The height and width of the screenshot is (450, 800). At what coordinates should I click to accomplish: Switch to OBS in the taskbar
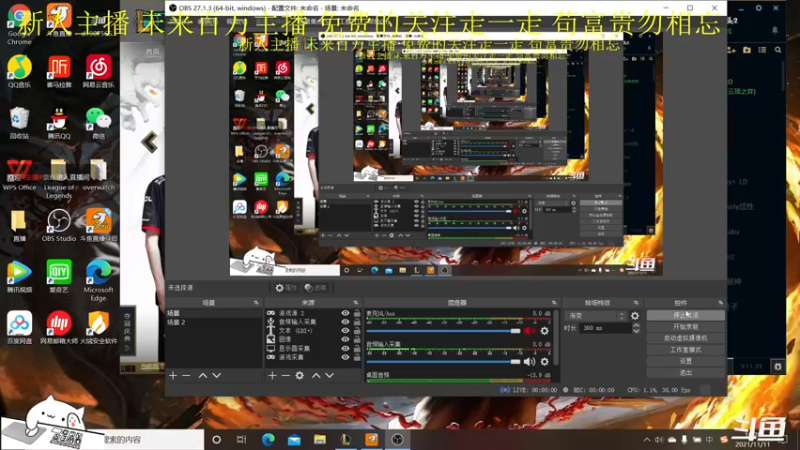point(397,439)
